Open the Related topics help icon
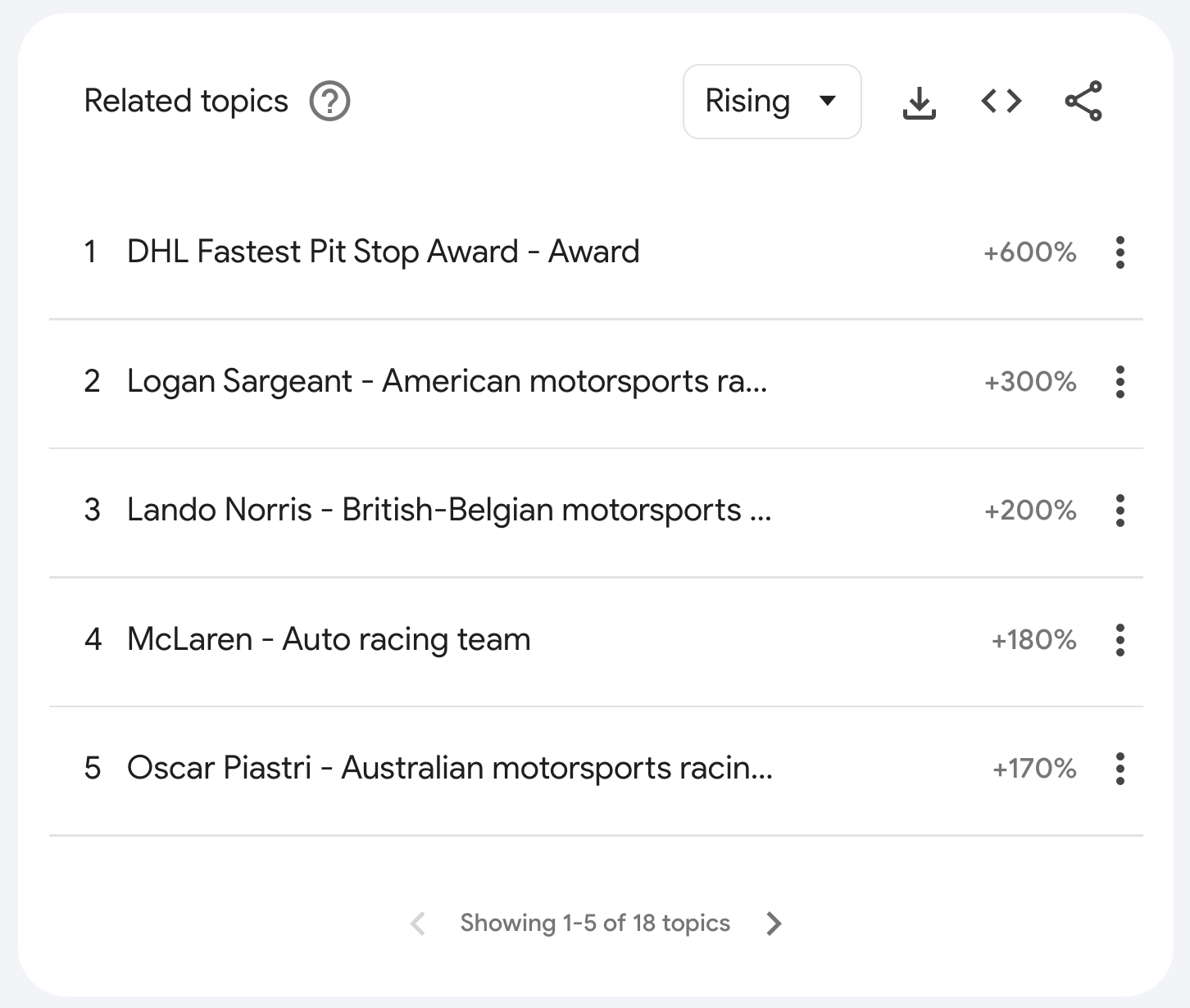The width and height of the screenshot is (1190, 1008). (329, 102)
